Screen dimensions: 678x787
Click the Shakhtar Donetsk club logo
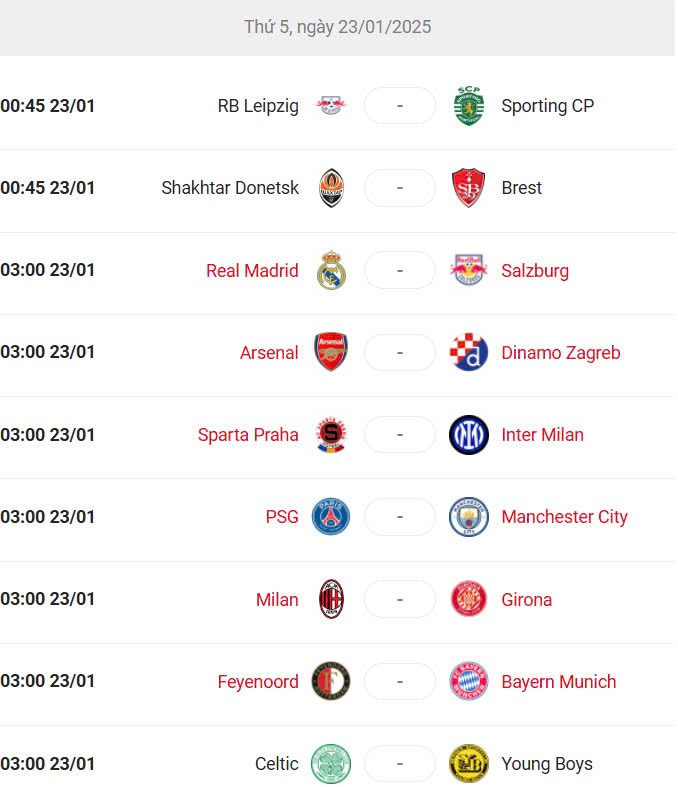331,188
